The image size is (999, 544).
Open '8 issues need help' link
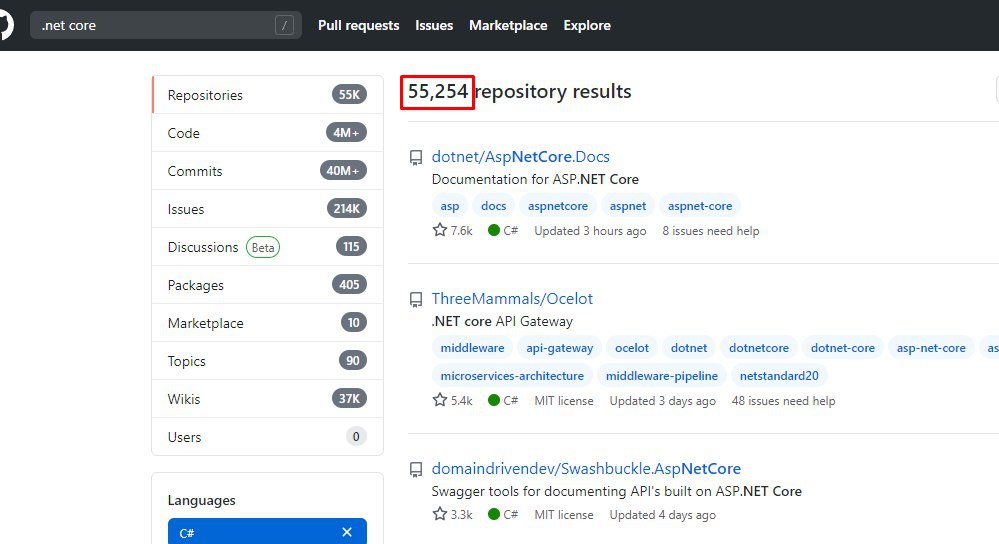pos(710,231)
